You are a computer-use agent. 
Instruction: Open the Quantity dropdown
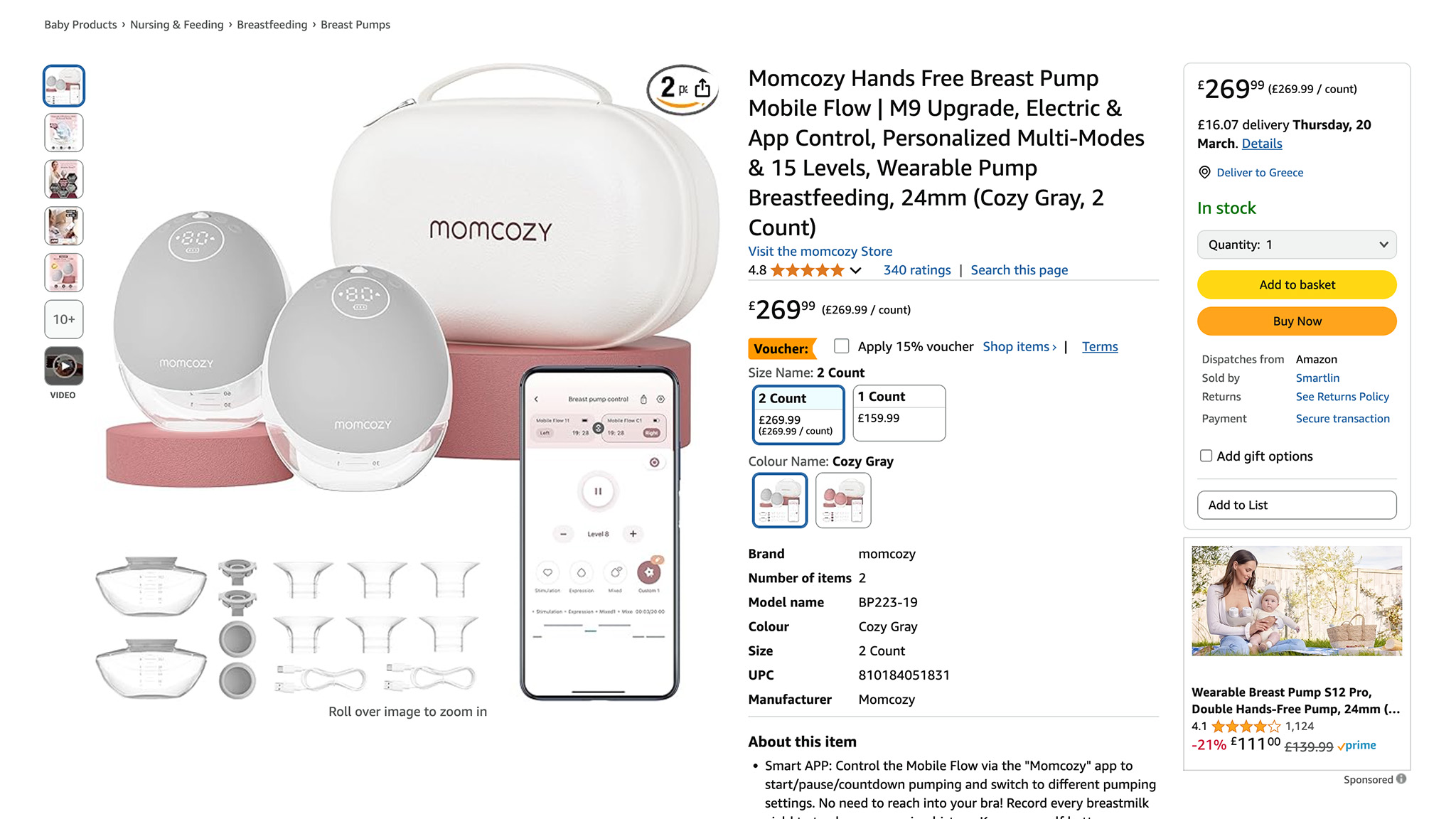point(1297,245)
